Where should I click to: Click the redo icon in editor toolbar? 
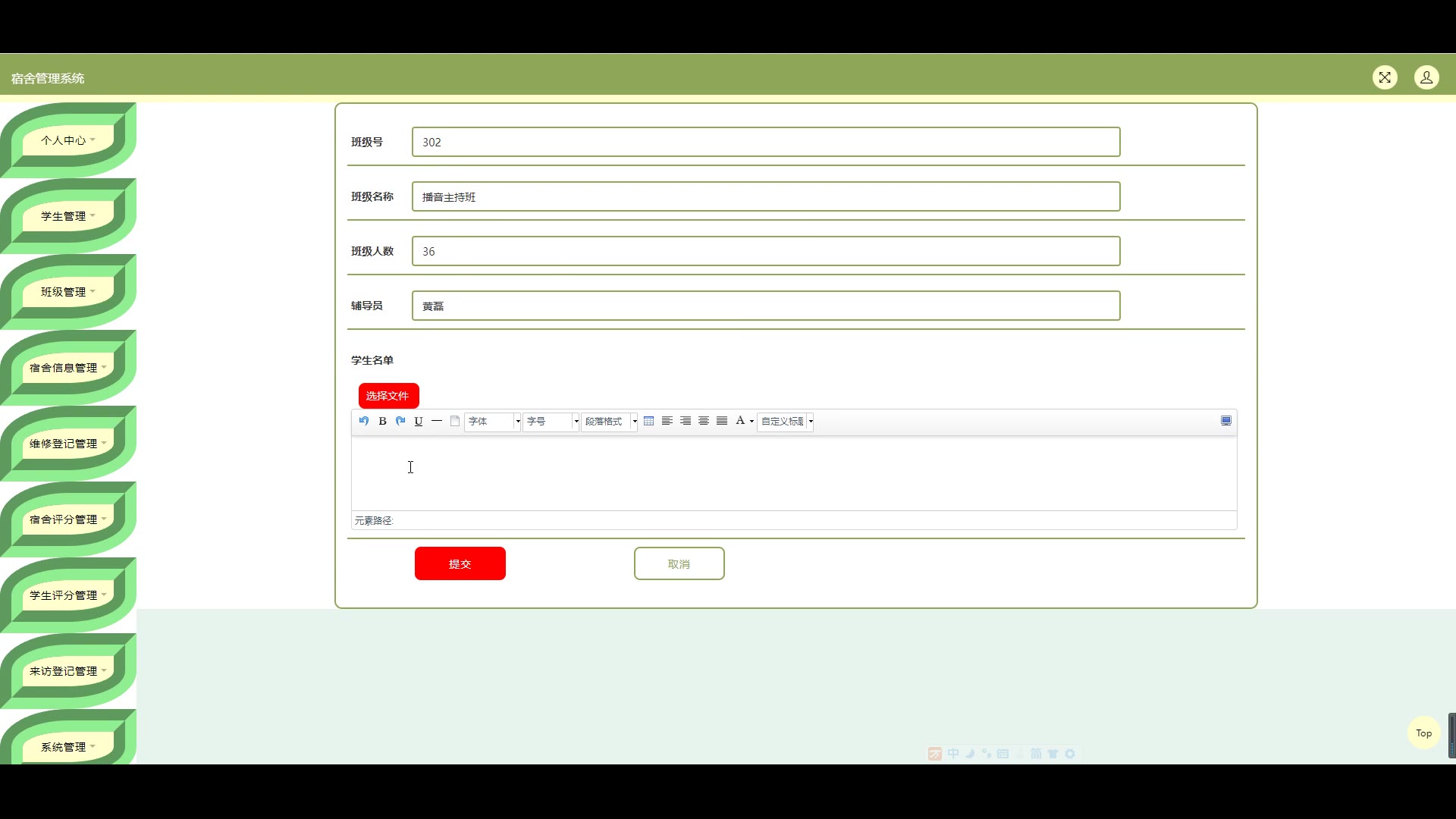pos(400,421)
